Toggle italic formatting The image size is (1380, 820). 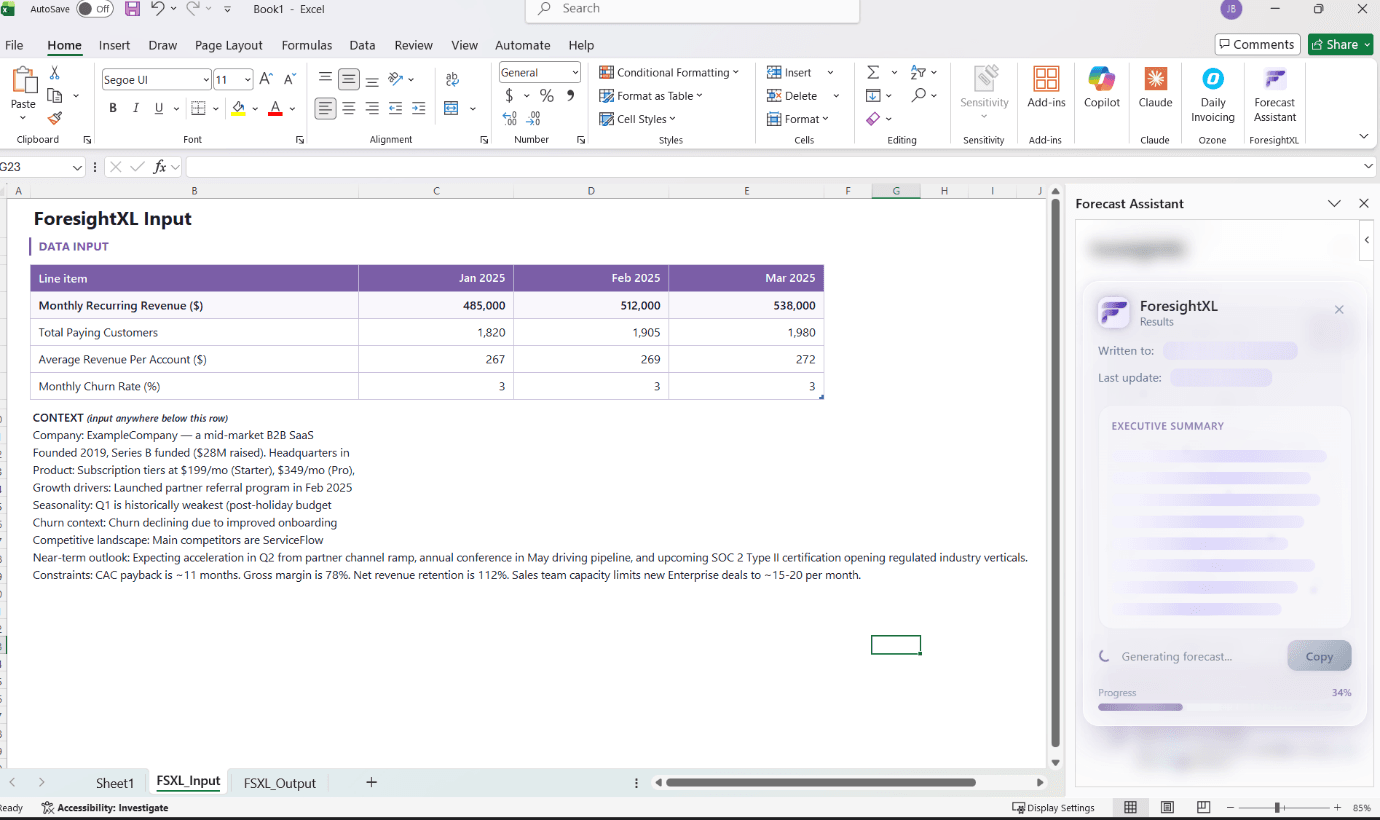135,107
